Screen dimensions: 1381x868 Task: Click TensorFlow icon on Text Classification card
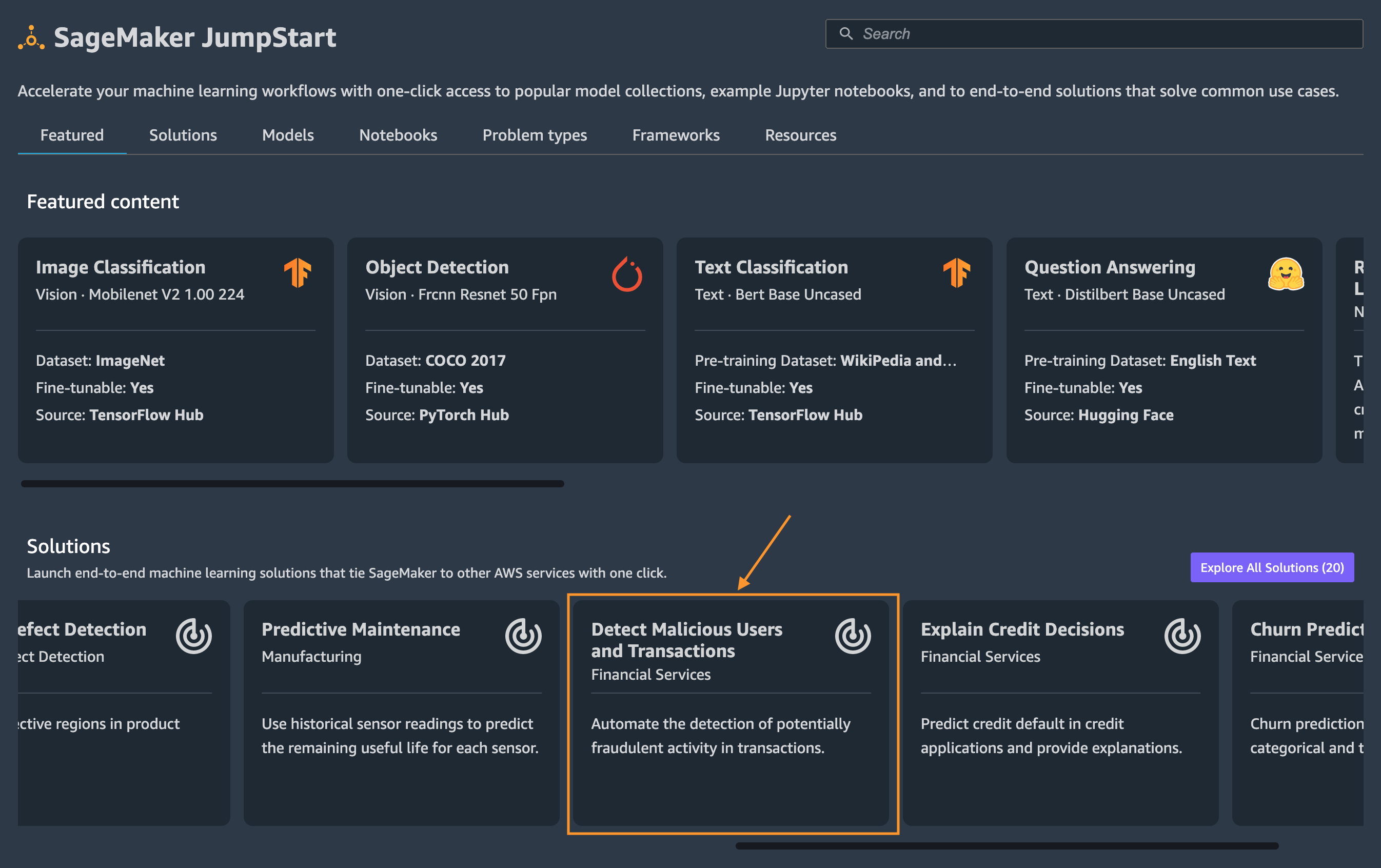tap(957, 272)
